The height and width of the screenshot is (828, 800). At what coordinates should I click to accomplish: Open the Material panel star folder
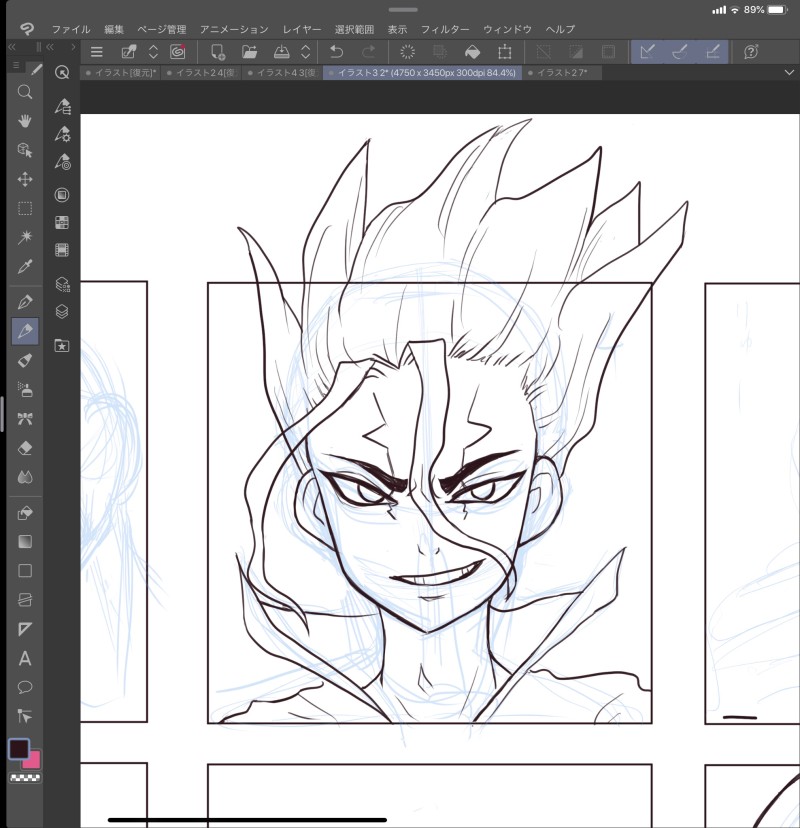click(x=62, y=346)
